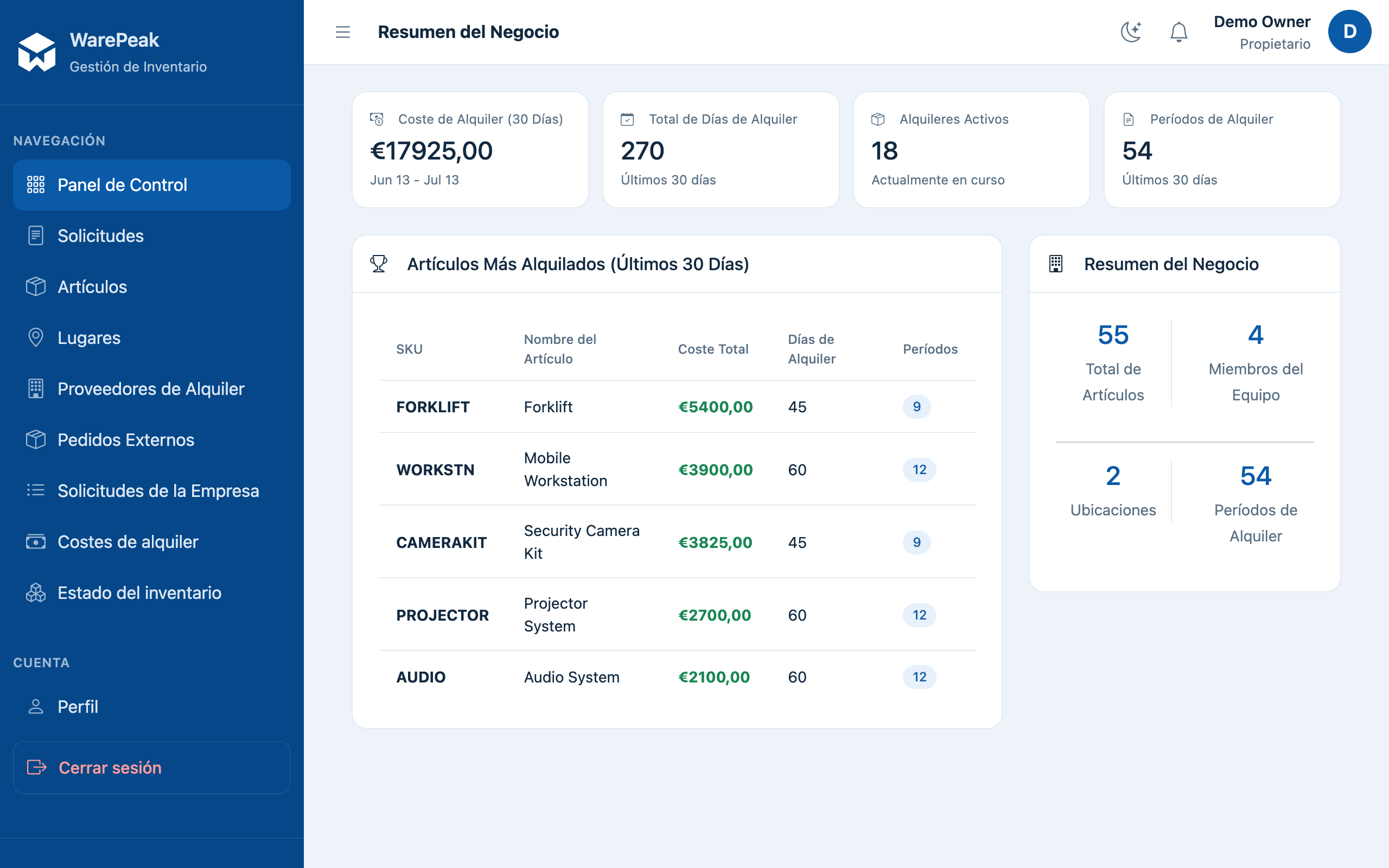Screen dimensions: 1389x868
Task: Click the Panel de Control grid icon
Action: click(x=36, y=185)
